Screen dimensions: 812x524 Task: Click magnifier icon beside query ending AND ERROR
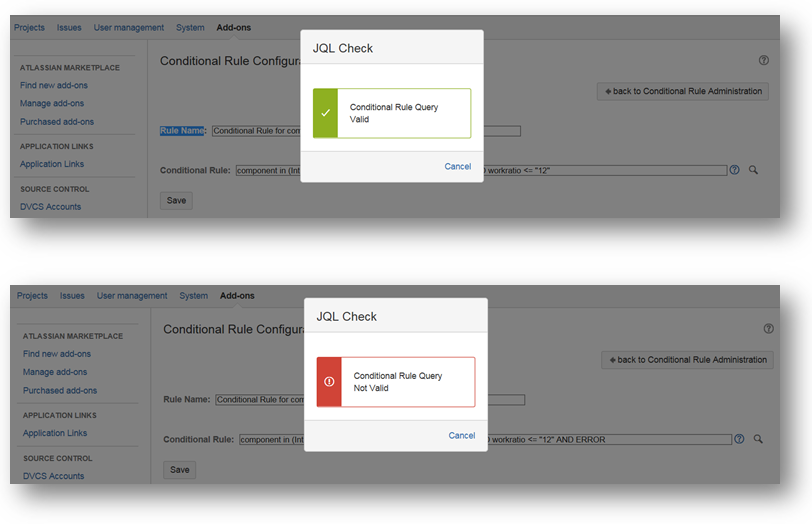pyautogui.click(x=758, y=439)
